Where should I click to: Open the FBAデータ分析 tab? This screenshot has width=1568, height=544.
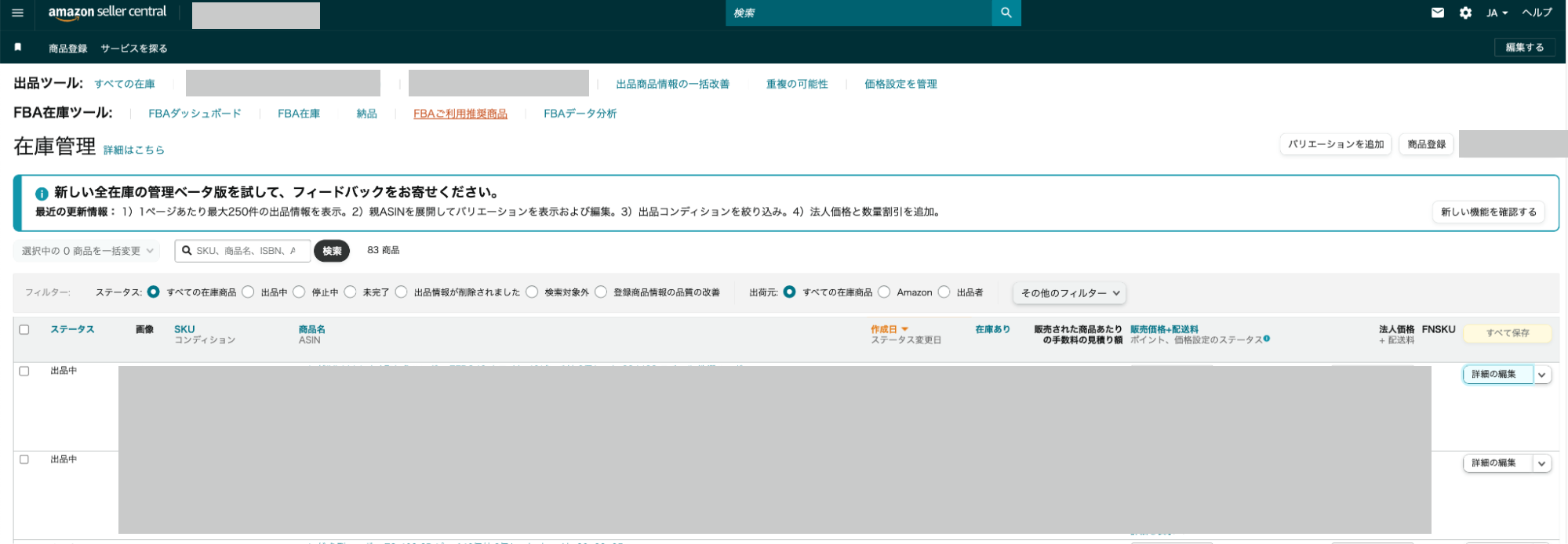tap(580, 114)
